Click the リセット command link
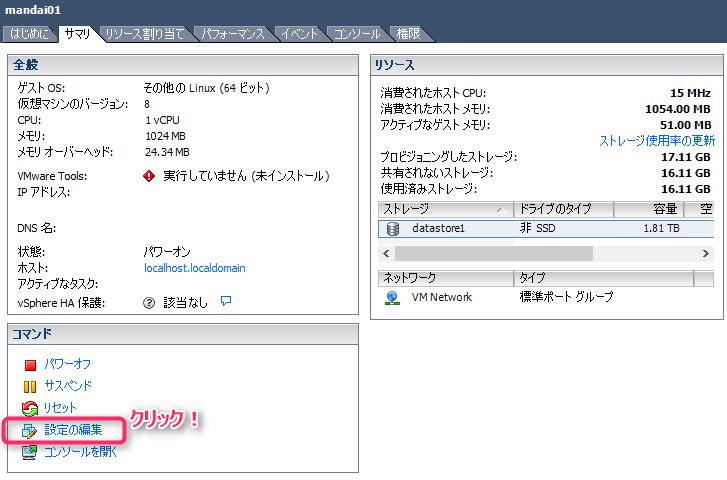727x480 pixels. [60, 408]
